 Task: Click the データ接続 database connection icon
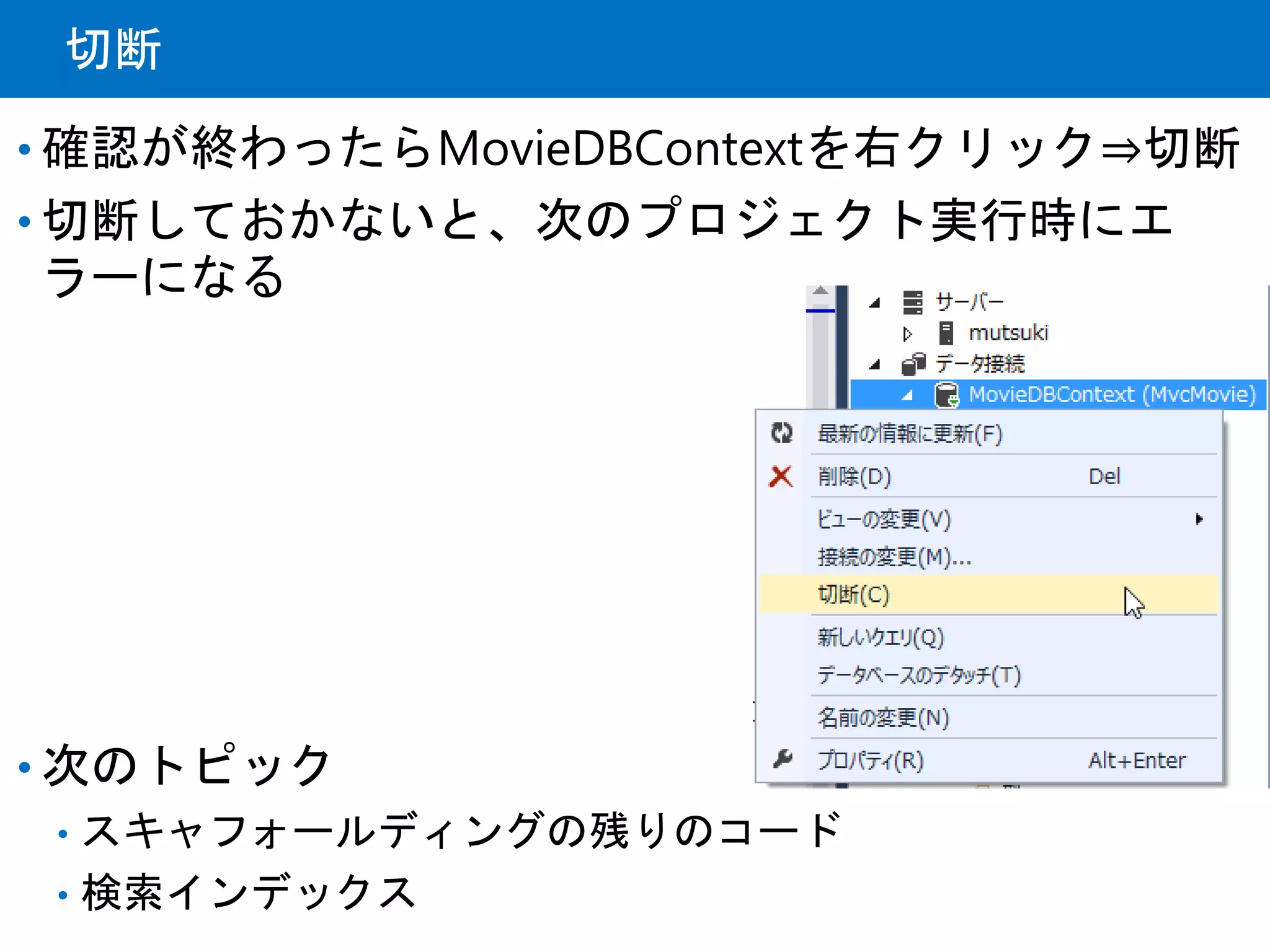[913, 364]
